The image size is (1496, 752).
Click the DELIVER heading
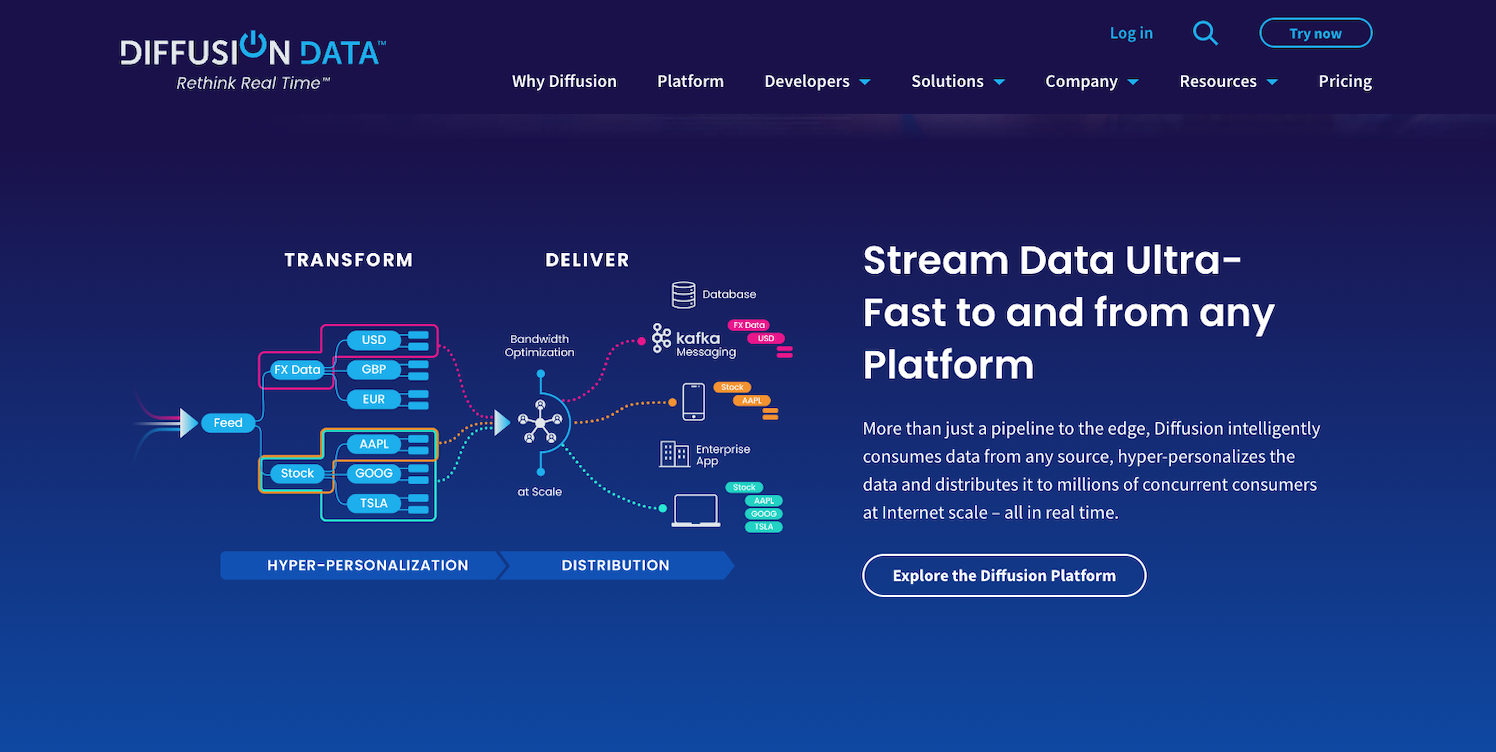pyautogui.click(x=587, y=260)
